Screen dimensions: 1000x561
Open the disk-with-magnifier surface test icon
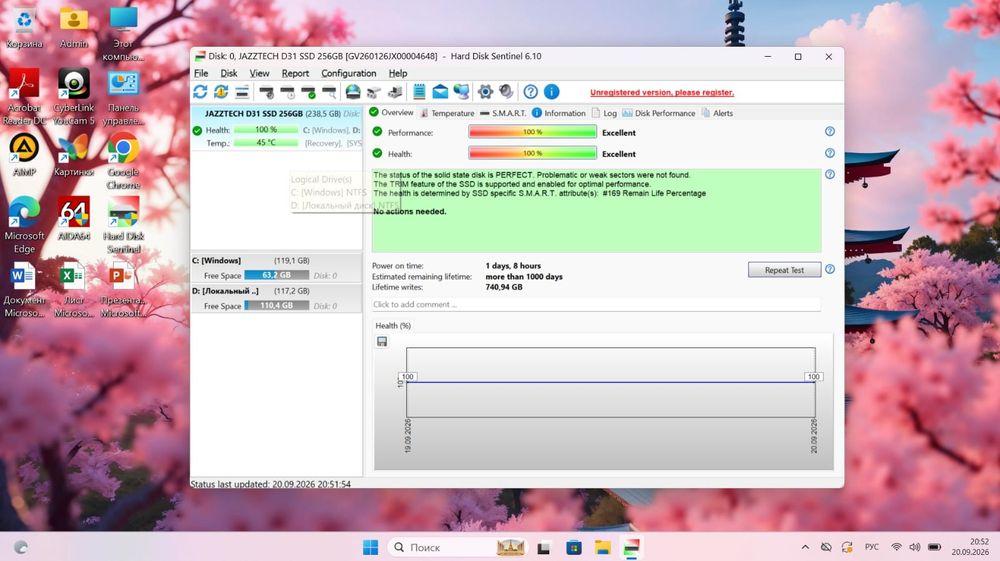(x=328, y=92)
